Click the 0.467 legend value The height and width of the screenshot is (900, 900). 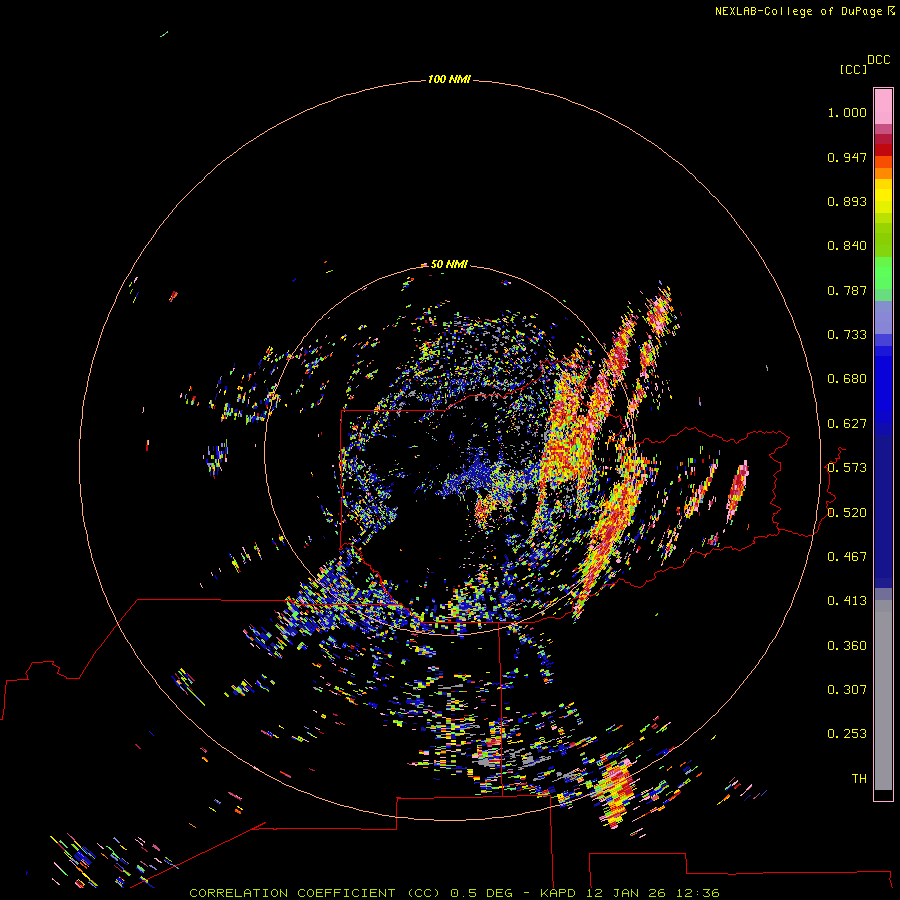click(x=847, y=557)
